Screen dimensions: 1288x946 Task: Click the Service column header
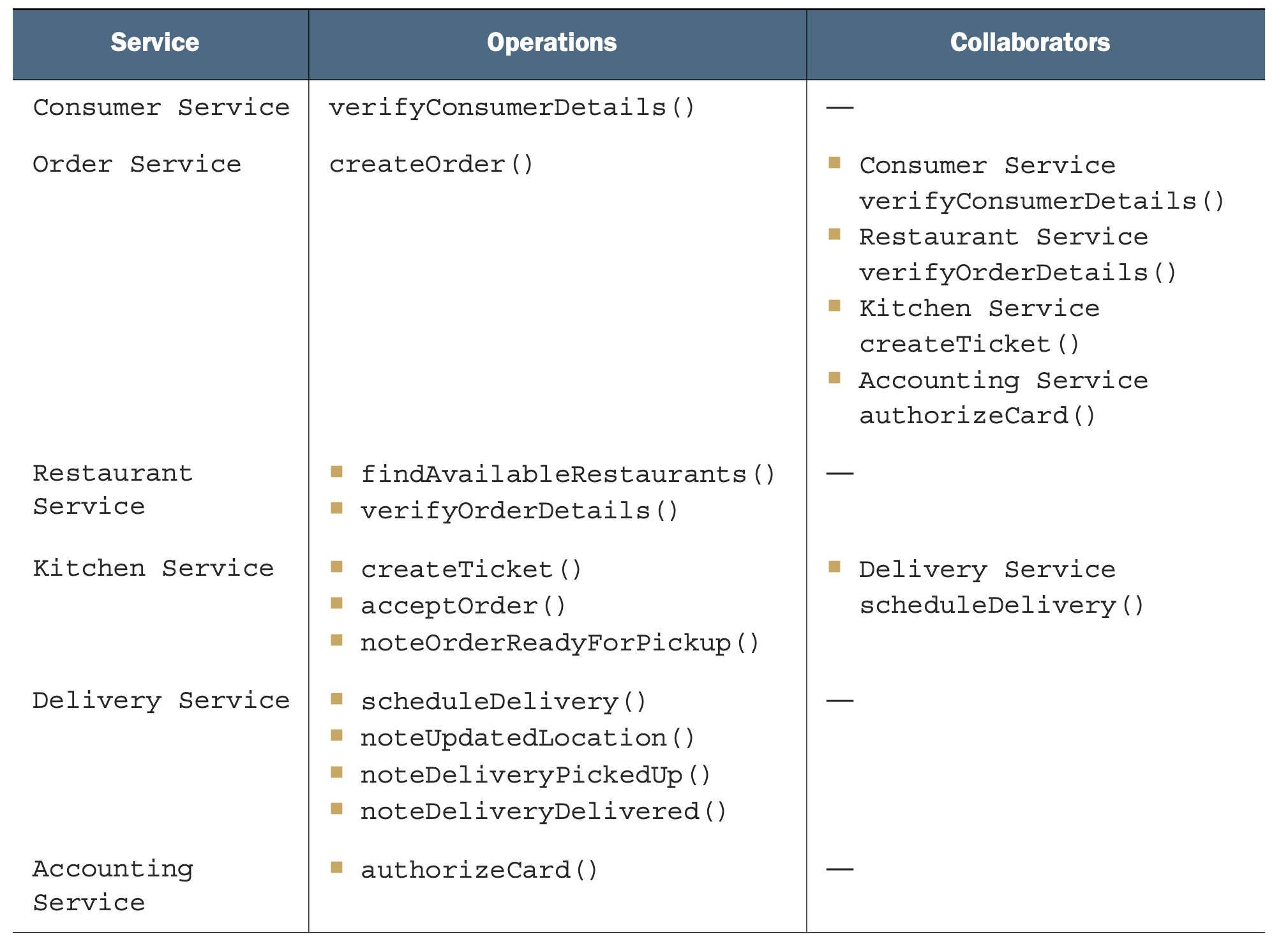[x=155, y=43]
